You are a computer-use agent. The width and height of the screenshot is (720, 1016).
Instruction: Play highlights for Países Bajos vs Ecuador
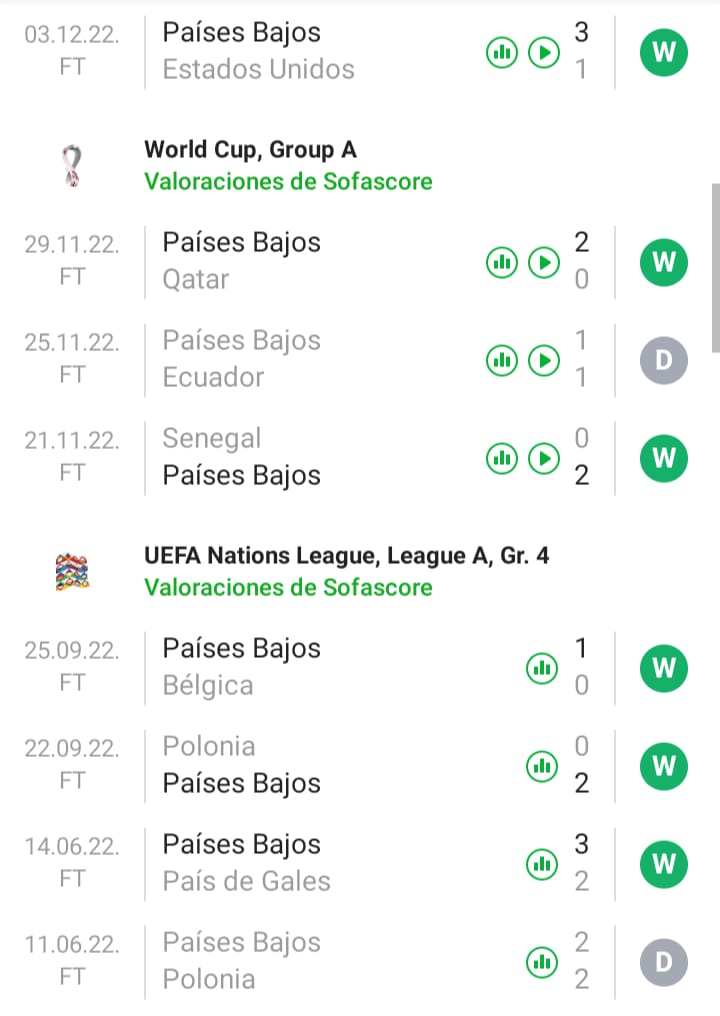tap(543, 359)
